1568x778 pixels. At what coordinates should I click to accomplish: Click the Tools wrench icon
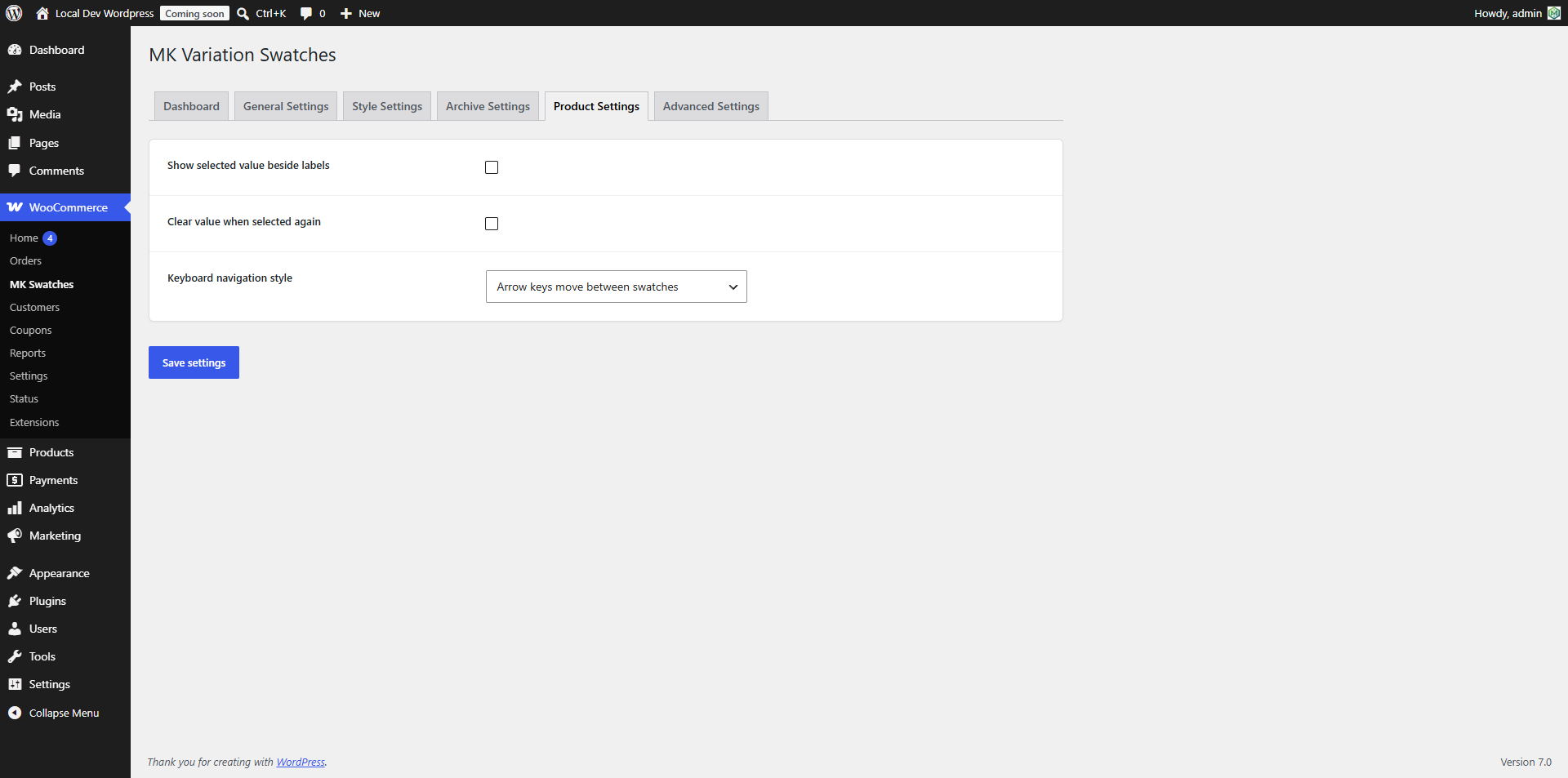(x=15, y=656)
